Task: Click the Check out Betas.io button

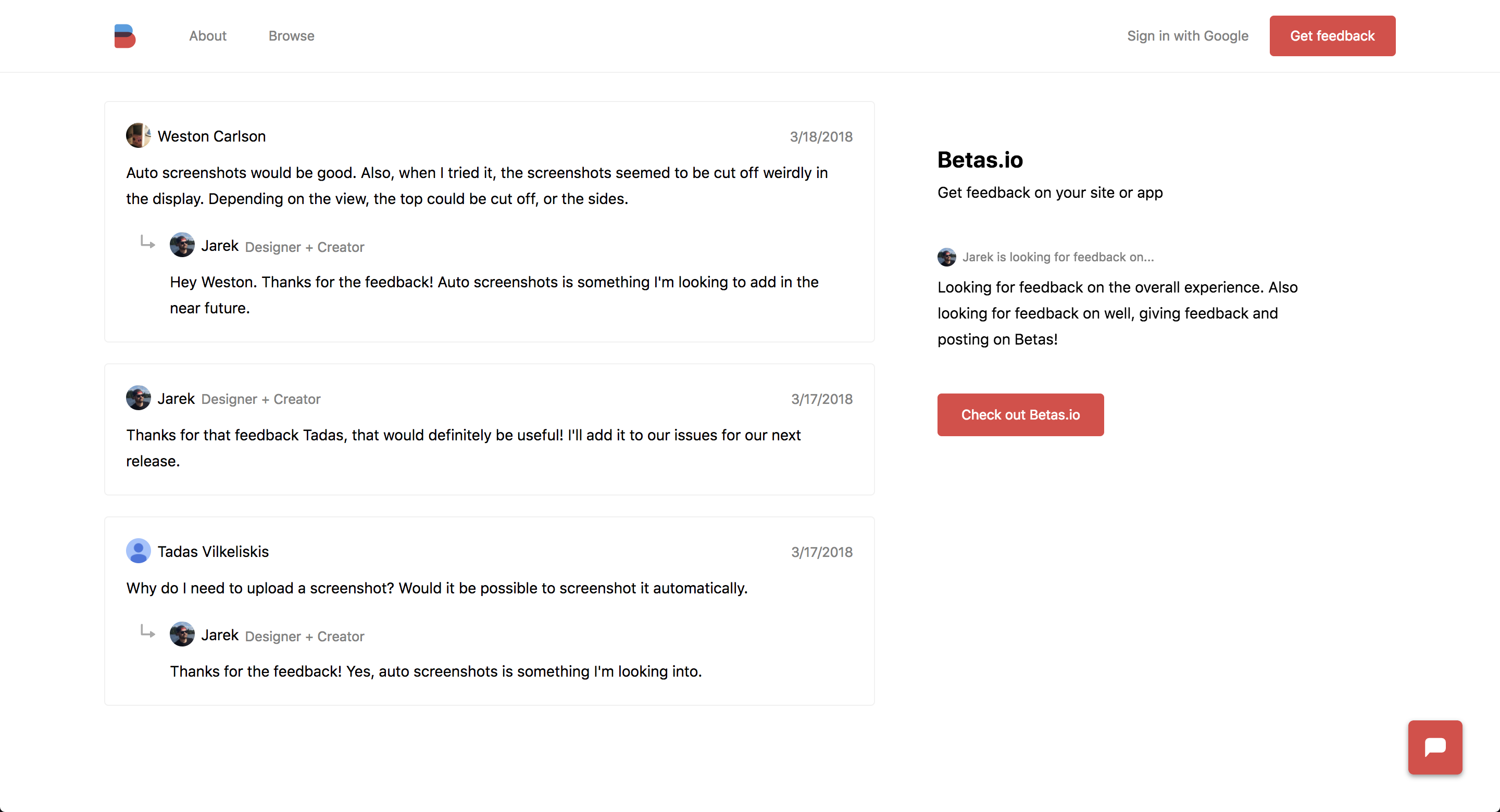Action: [x=1020, y=414]
